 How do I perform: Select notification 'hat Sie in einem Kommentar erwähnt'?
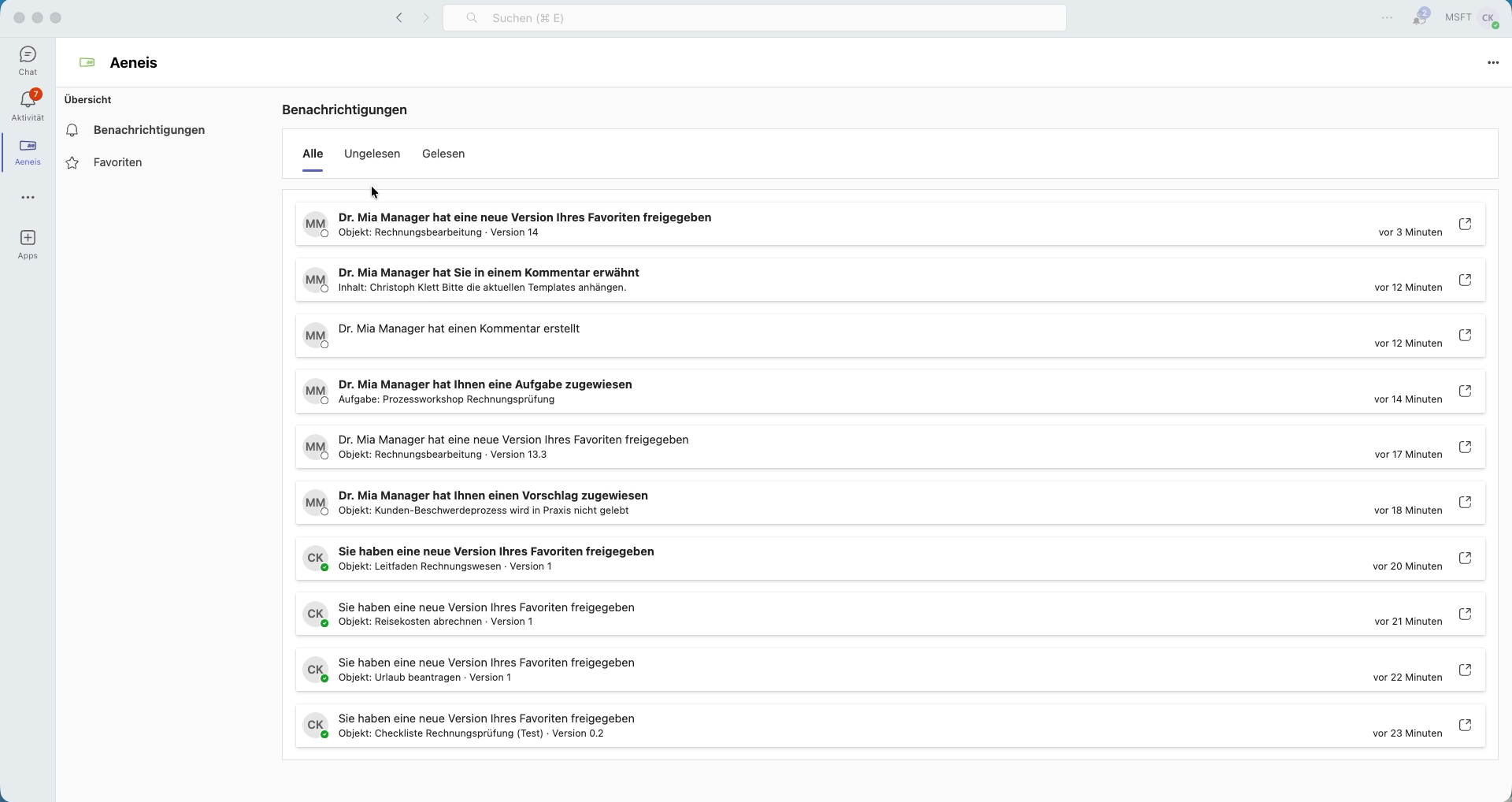(890, 280)
